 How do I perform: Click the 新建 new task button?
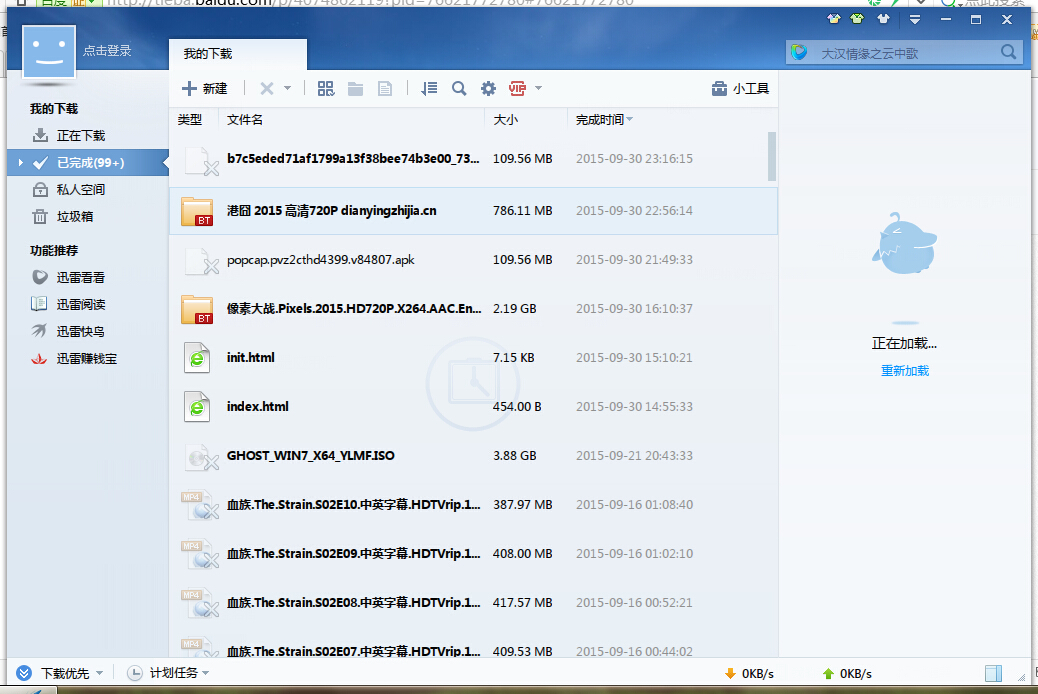[x=205, y=88]
